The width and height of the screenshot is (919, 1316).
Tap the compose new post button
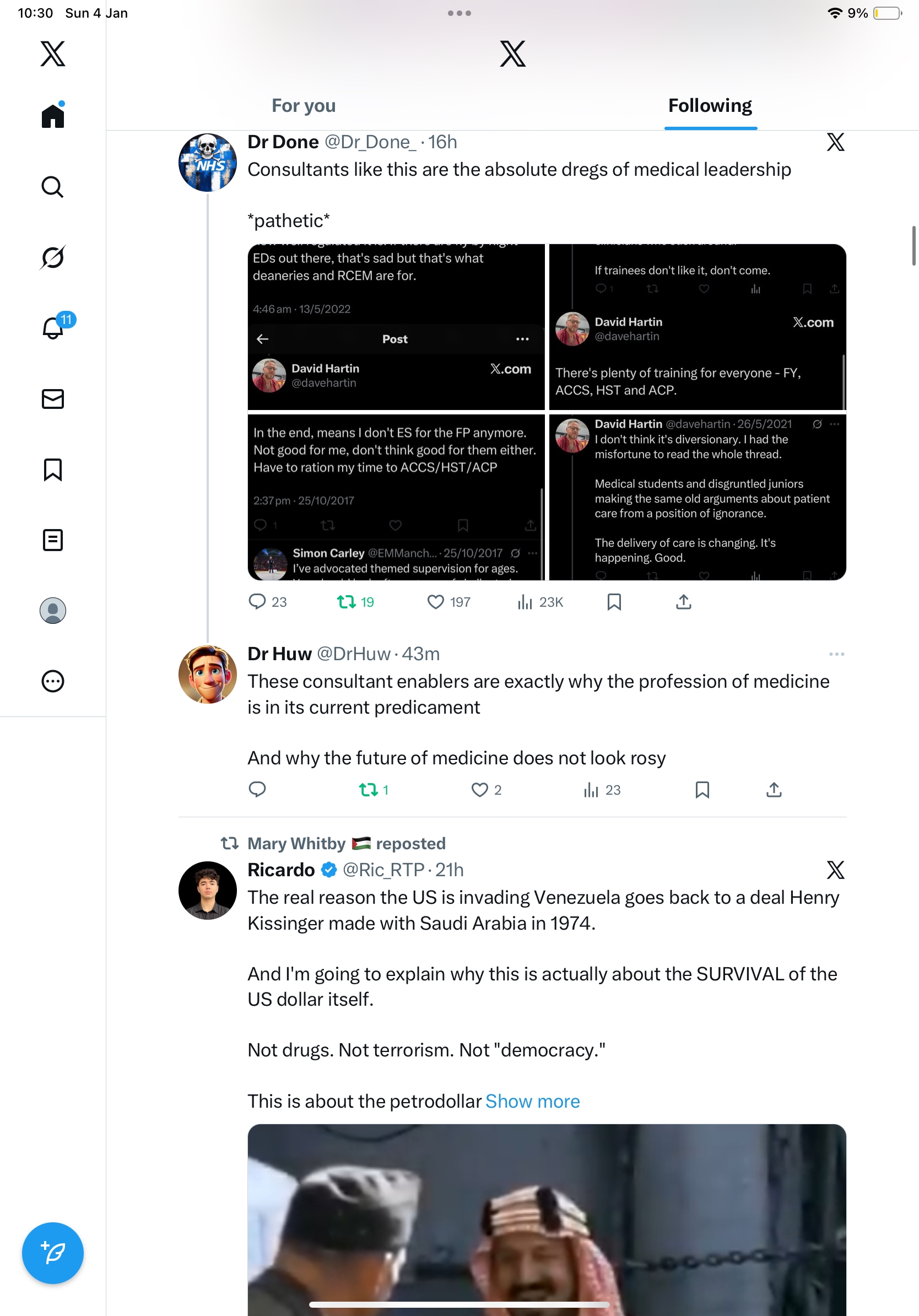click(53, 1253)
